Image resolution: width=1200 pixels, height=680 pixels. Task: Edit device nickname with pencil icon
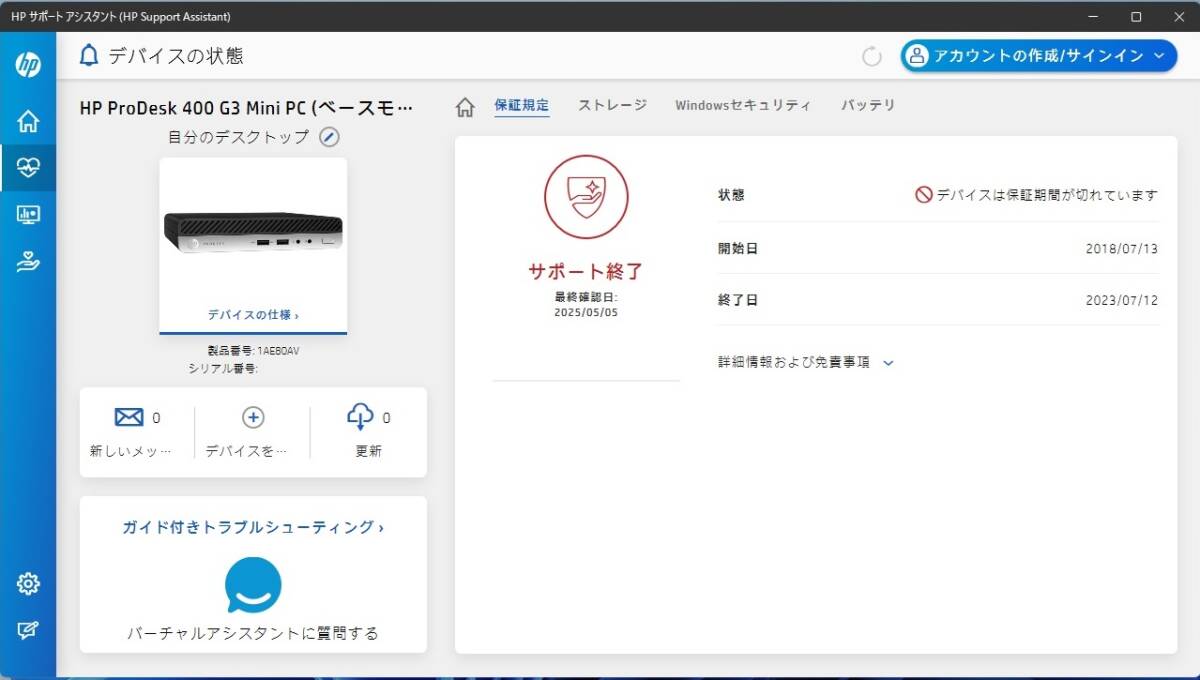coord(329,137)
